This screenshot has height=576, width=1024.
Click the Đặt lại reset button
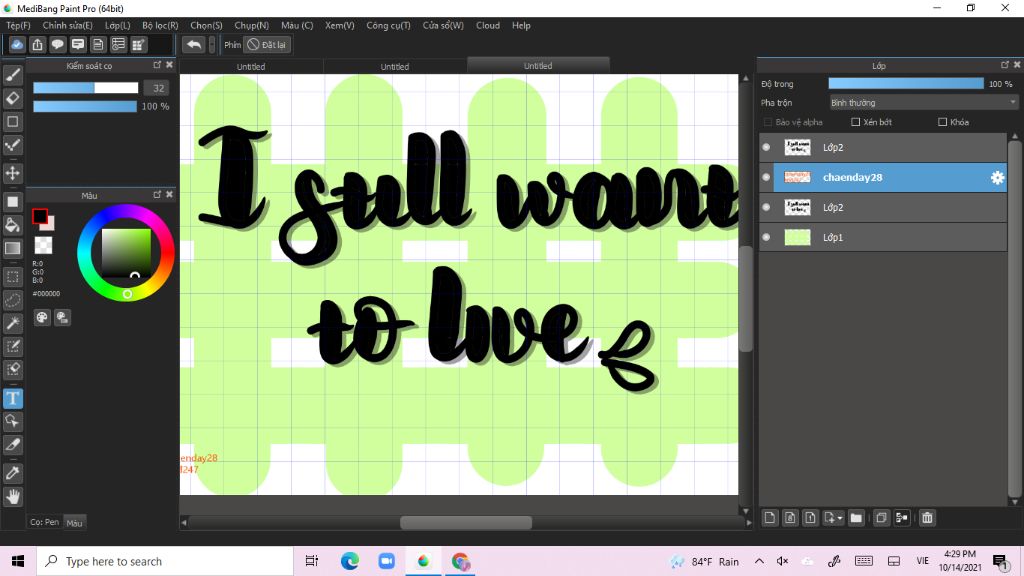[x=267, y=44]
